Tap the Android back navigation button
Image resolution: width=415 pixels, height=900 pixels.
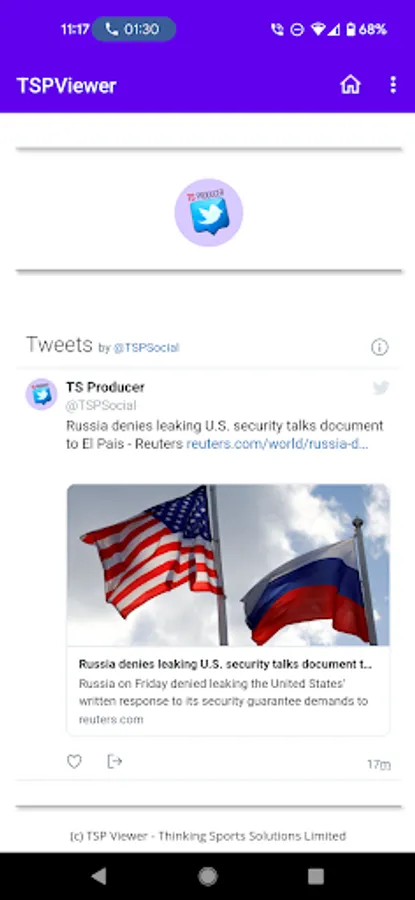pyautogui.click(x=99, y=876)
